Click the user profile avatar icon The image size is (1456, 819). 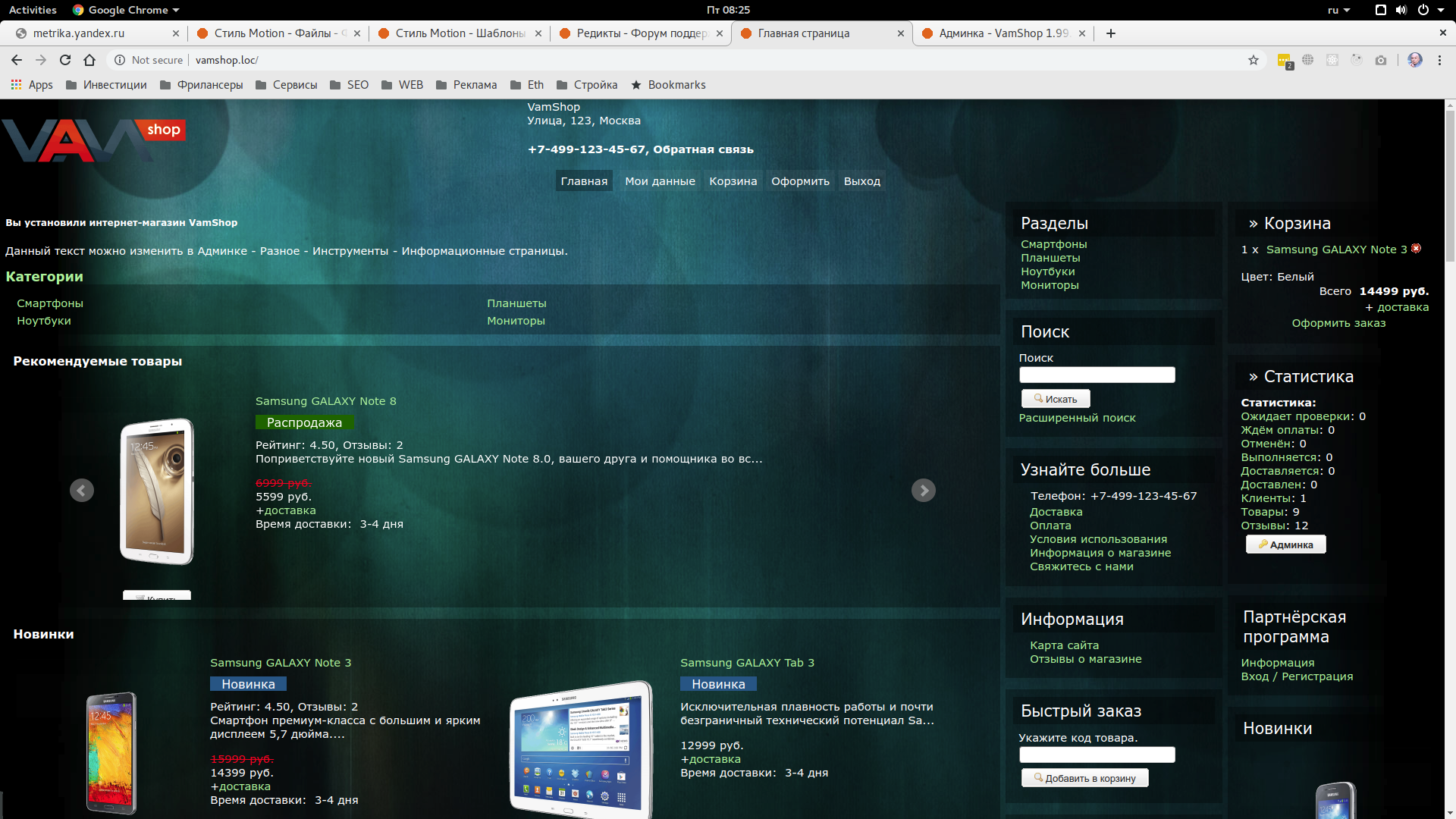[1415, 60]
